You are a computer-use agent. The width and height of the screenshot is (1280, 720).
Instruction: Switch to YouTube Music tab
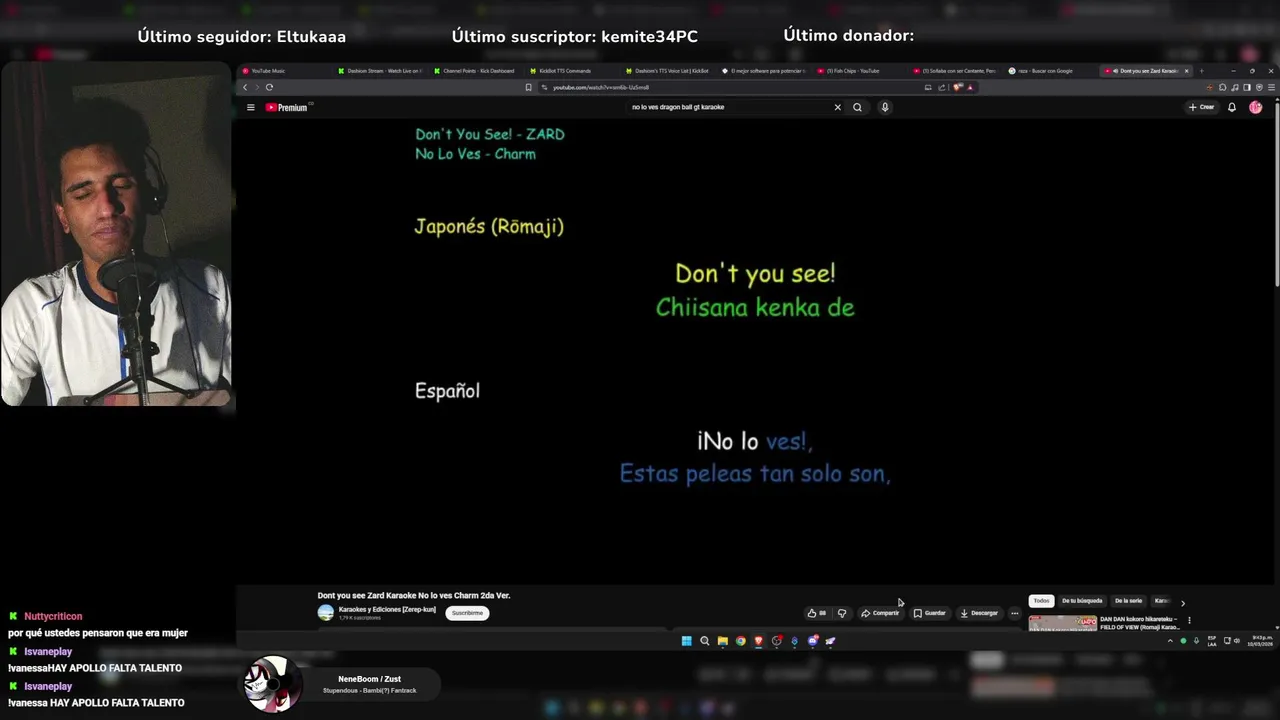pos(267,71)
